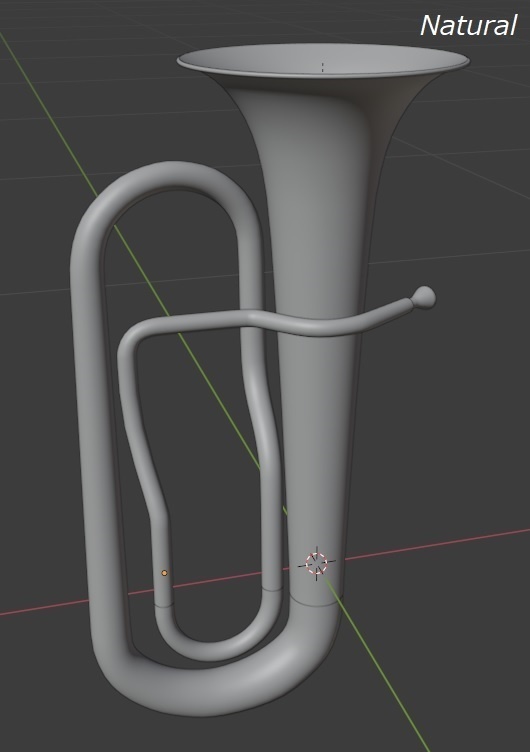Click the tuba mouthpiece tip
Viewport: 530px width, 752px height.
[x=424, y=298]
